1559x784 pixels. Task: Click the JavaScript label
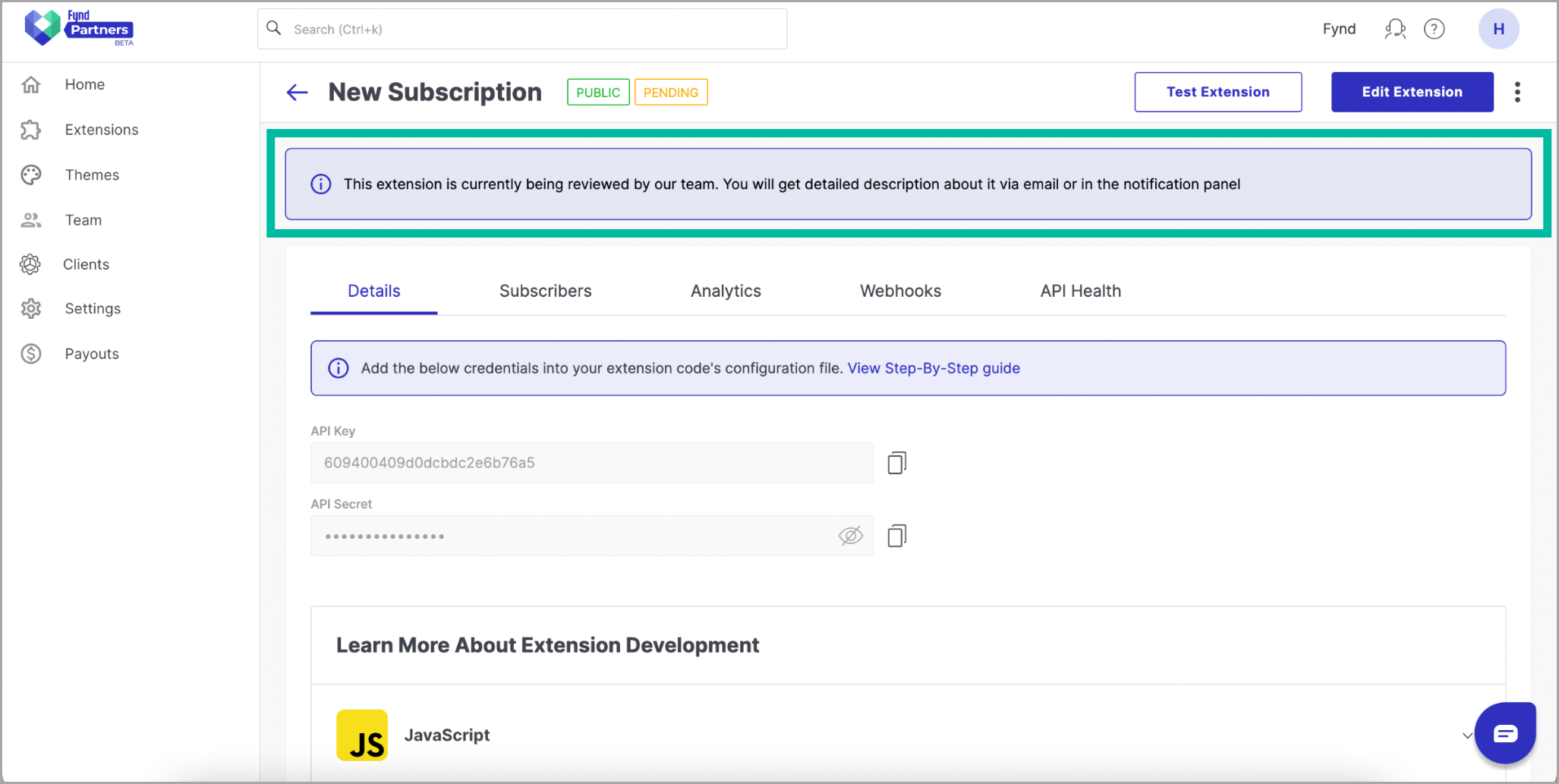pos(447,735)
